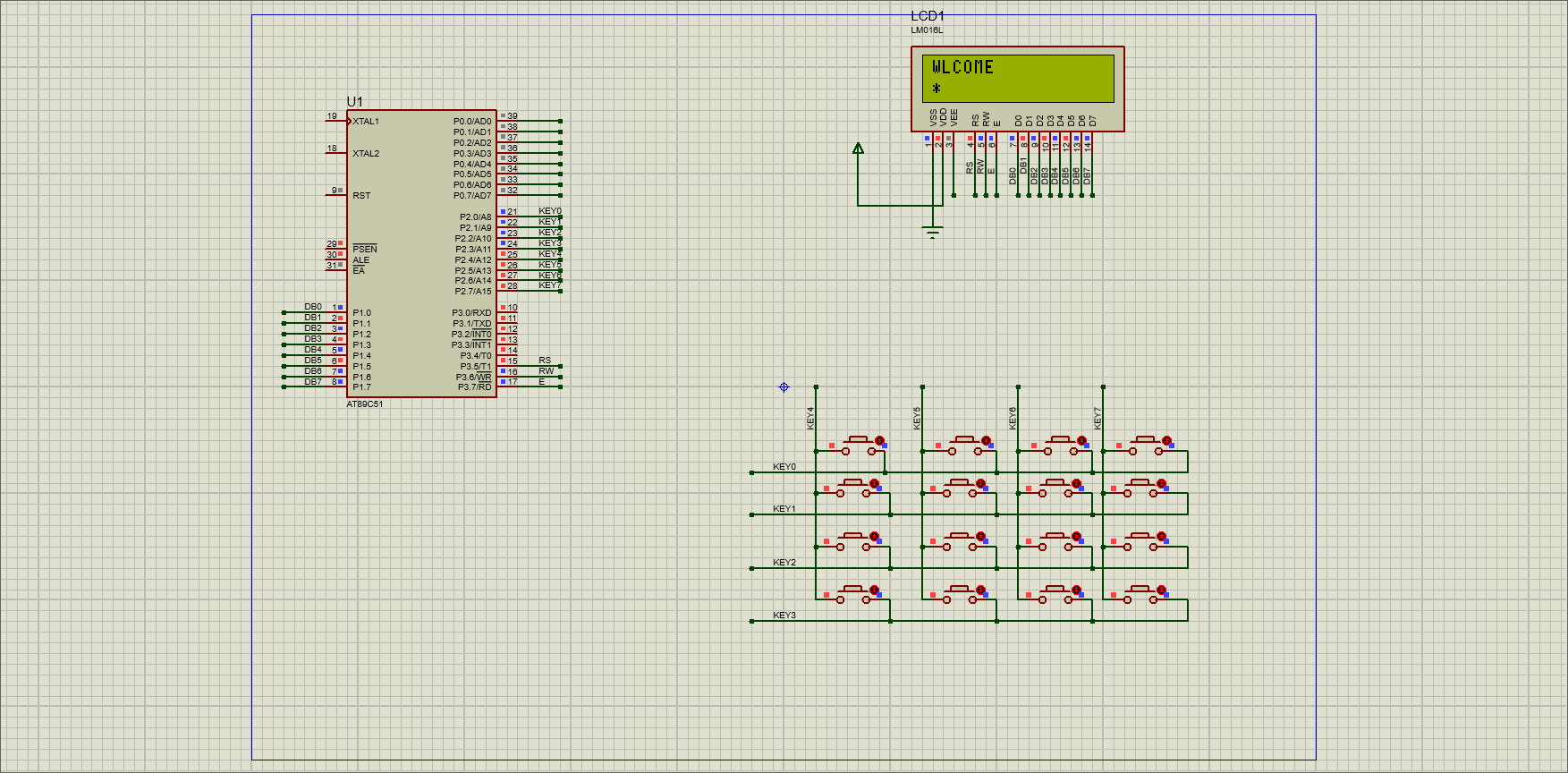Click the DB1 net label below LCD pin 8
The image size is (1568, 773).
pyautogui.click(x=1023, y=165)
